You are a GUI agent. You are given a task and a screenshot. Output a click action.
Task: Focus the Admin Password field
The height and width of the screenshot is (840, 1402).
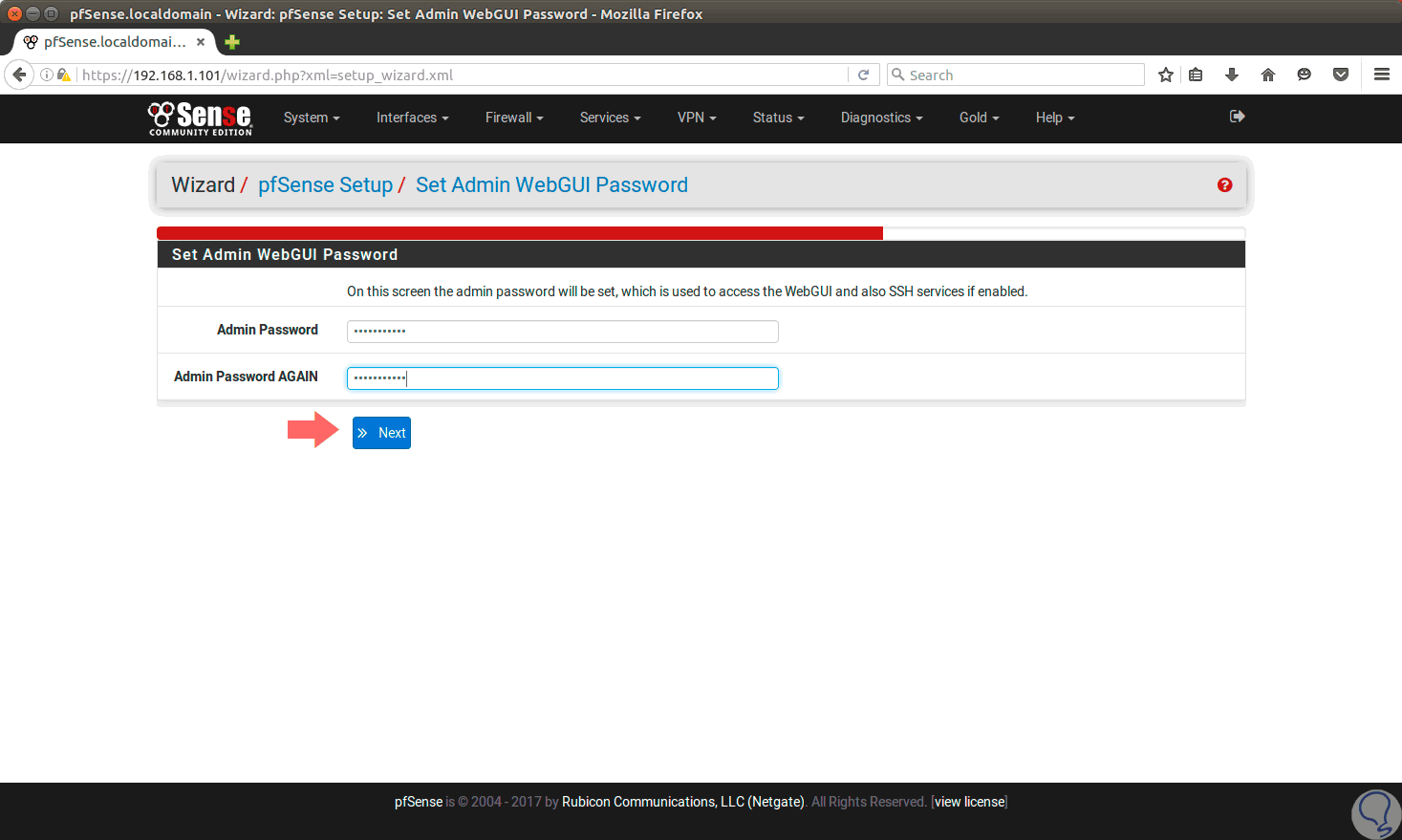pyautogui.click(x=563, y=332)
